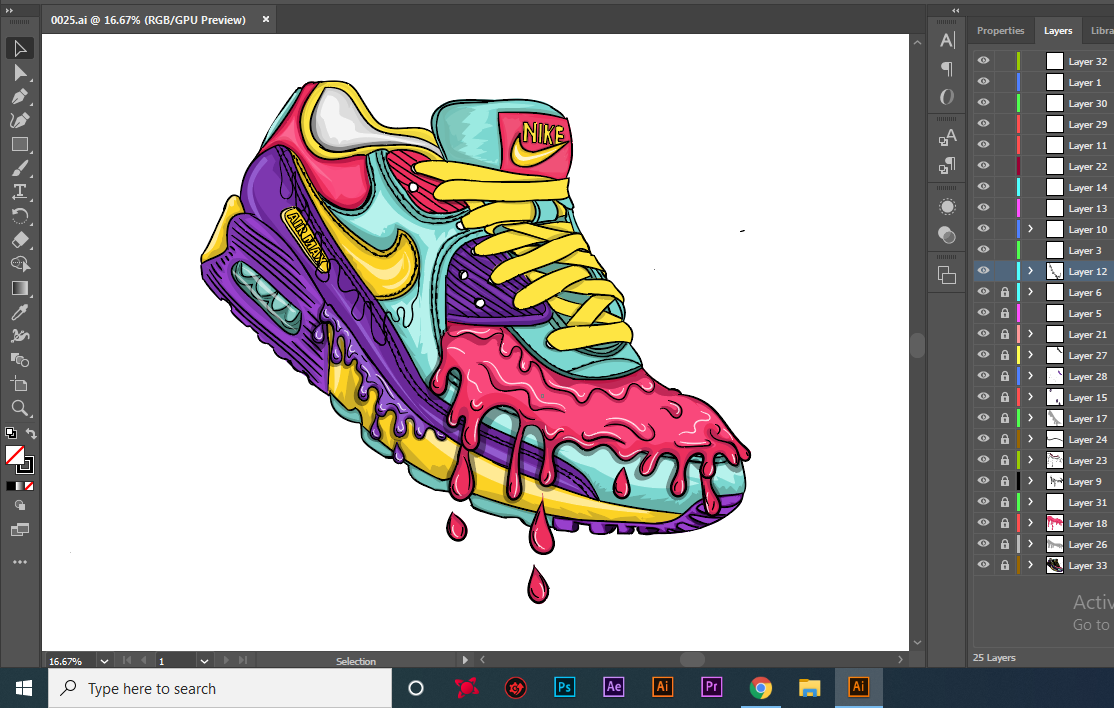The width and height of the screenshot is (1114, 708).
Task: Open the 0025.ai document tab
Action: [148, 20]
